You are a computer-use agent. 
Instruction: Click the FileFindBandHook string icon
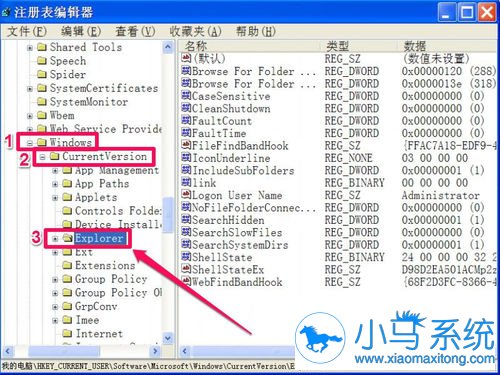pyautogui.click(x=186, y=145)
